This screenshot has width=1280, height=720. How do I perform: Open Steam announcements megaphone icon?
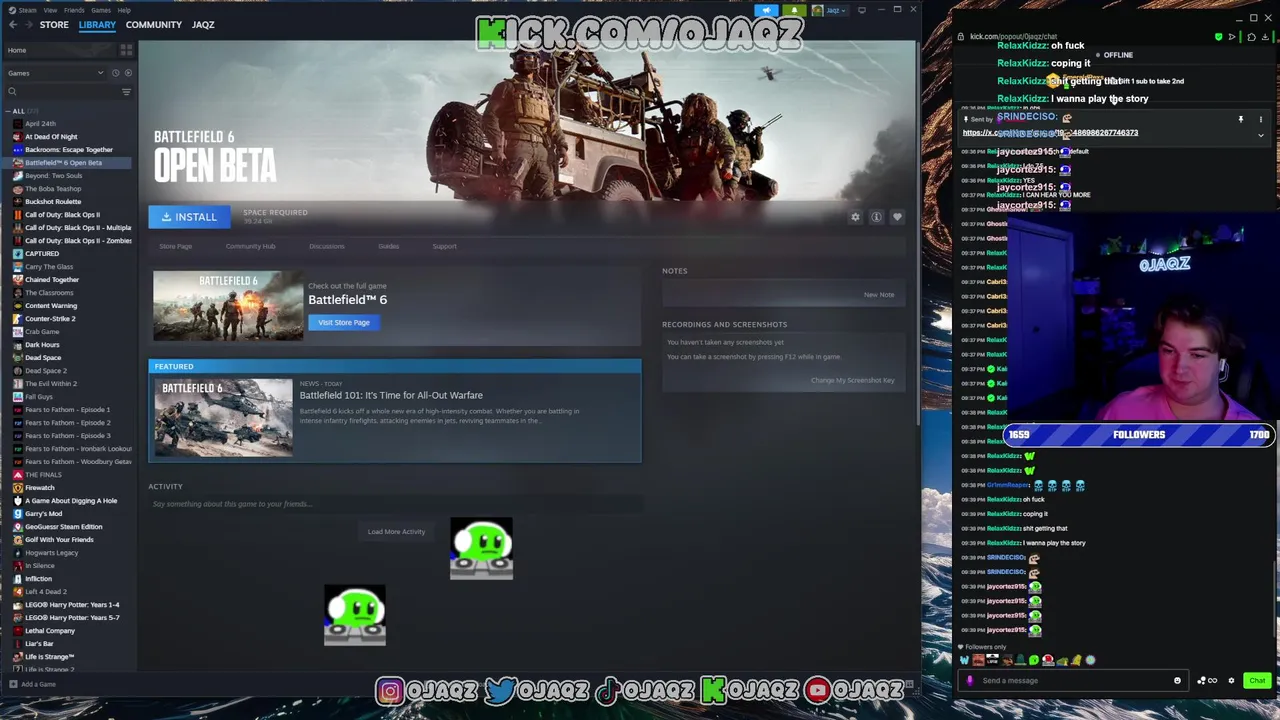coord(767,10)
